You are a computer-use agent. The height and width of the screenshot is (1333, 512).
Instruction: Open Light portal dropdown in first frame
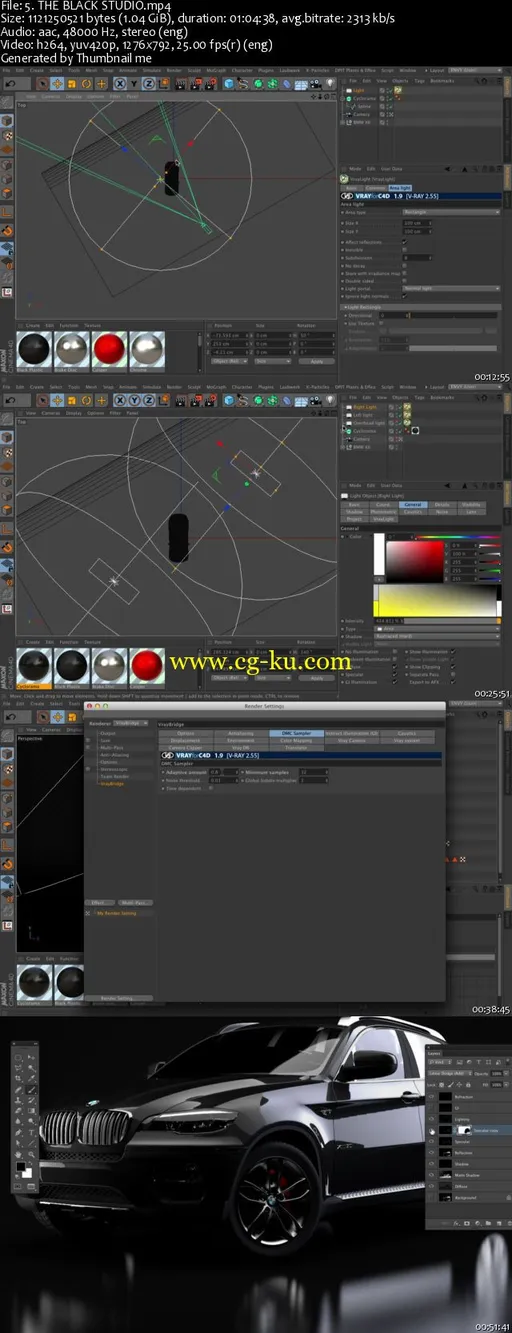pos(451,288)
